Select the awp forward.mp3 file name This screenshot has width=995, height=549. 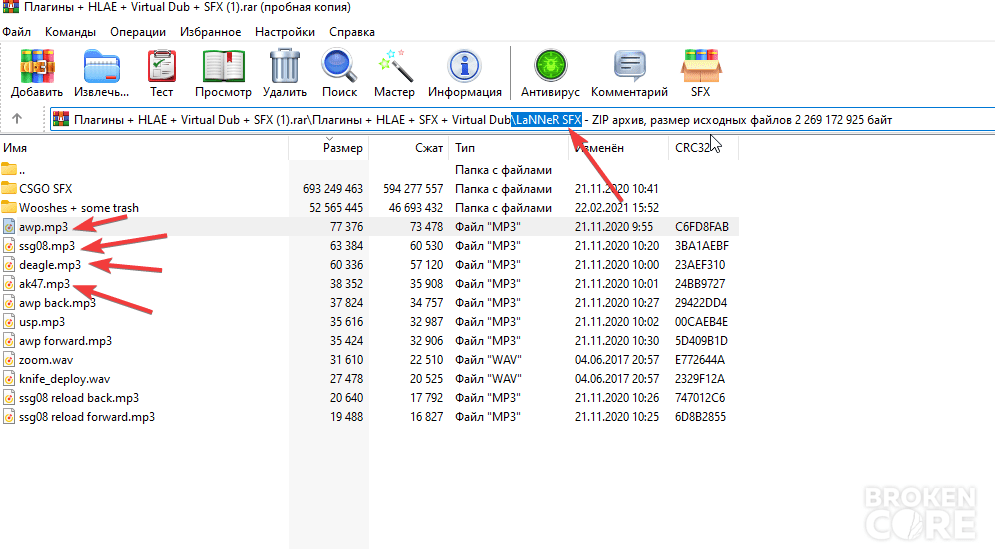(65, 341)
